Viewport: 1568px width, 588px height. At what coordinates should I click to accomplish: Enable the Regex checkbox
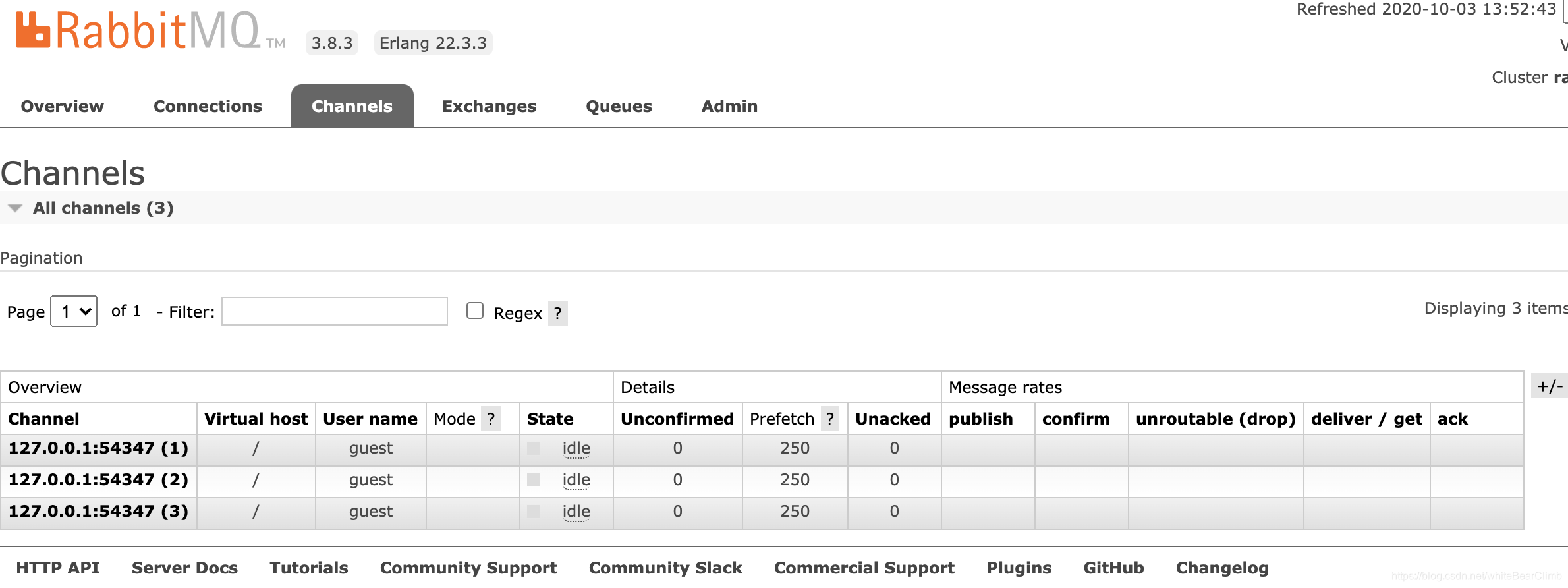tap(475, 310)
